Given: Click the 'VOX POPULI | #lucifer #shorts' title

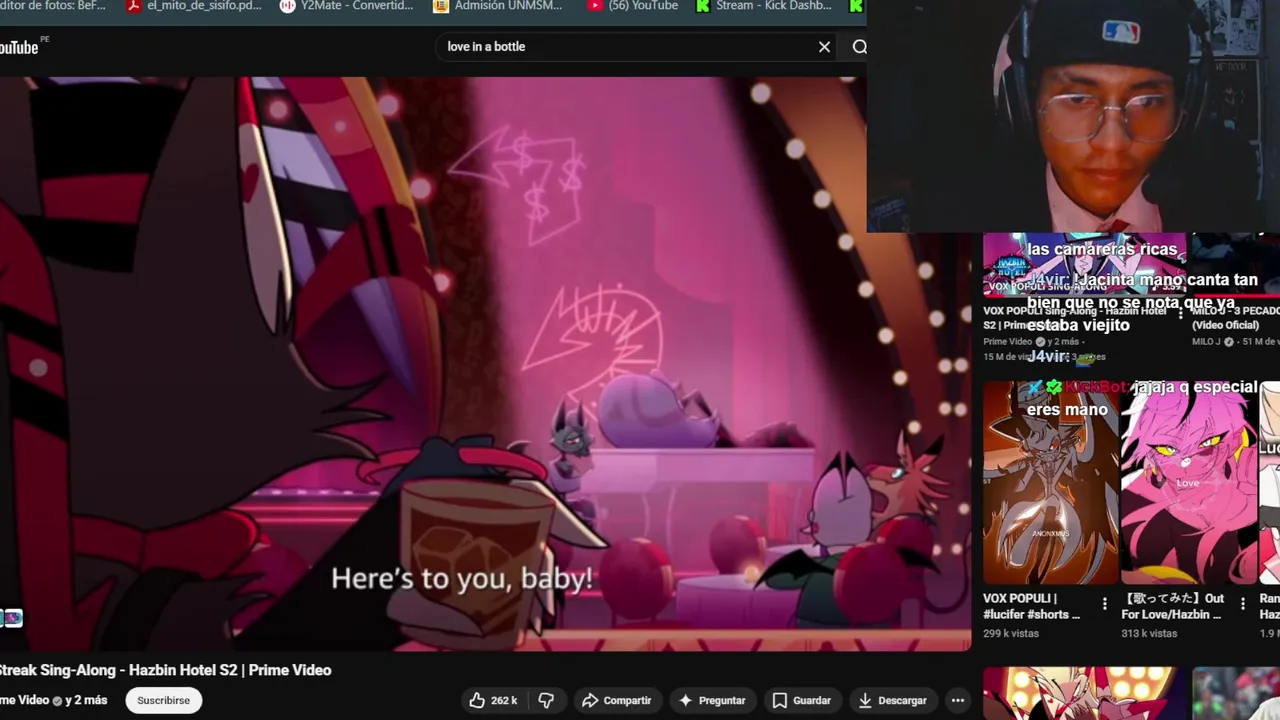Looking at the screenshot, I should pos(1033,606).
